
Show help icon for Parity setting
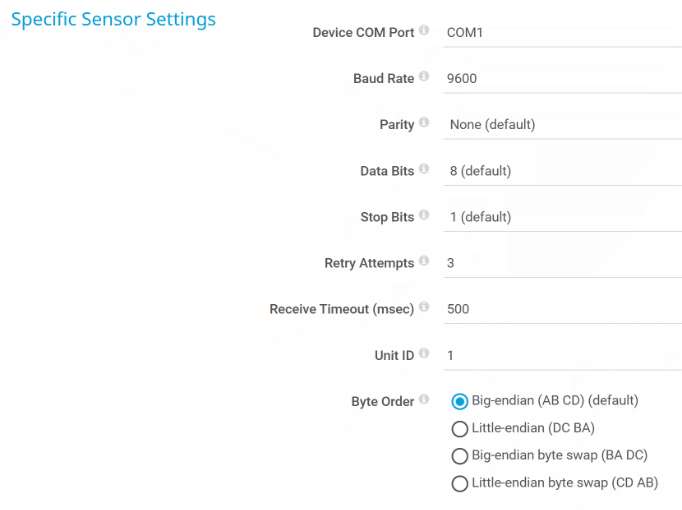[x=424, y=124]
